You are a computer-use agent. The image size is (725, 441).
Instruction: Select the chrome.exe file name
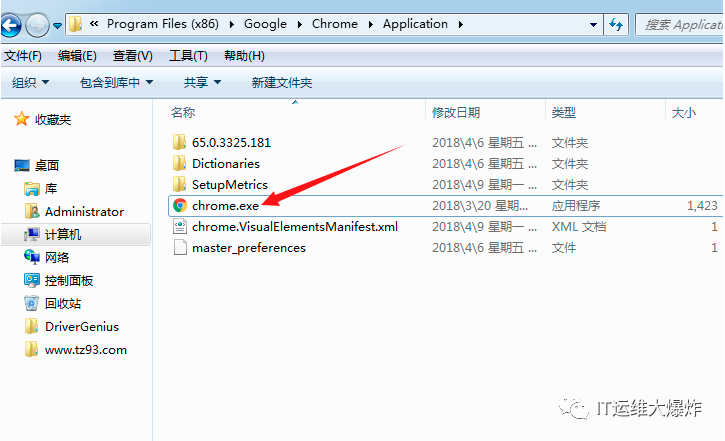tap(225, 206)
